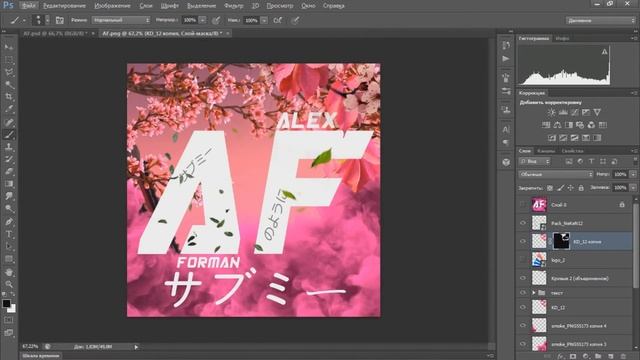Switch to the first AF.psd document tab

click(x=55, y=33)
